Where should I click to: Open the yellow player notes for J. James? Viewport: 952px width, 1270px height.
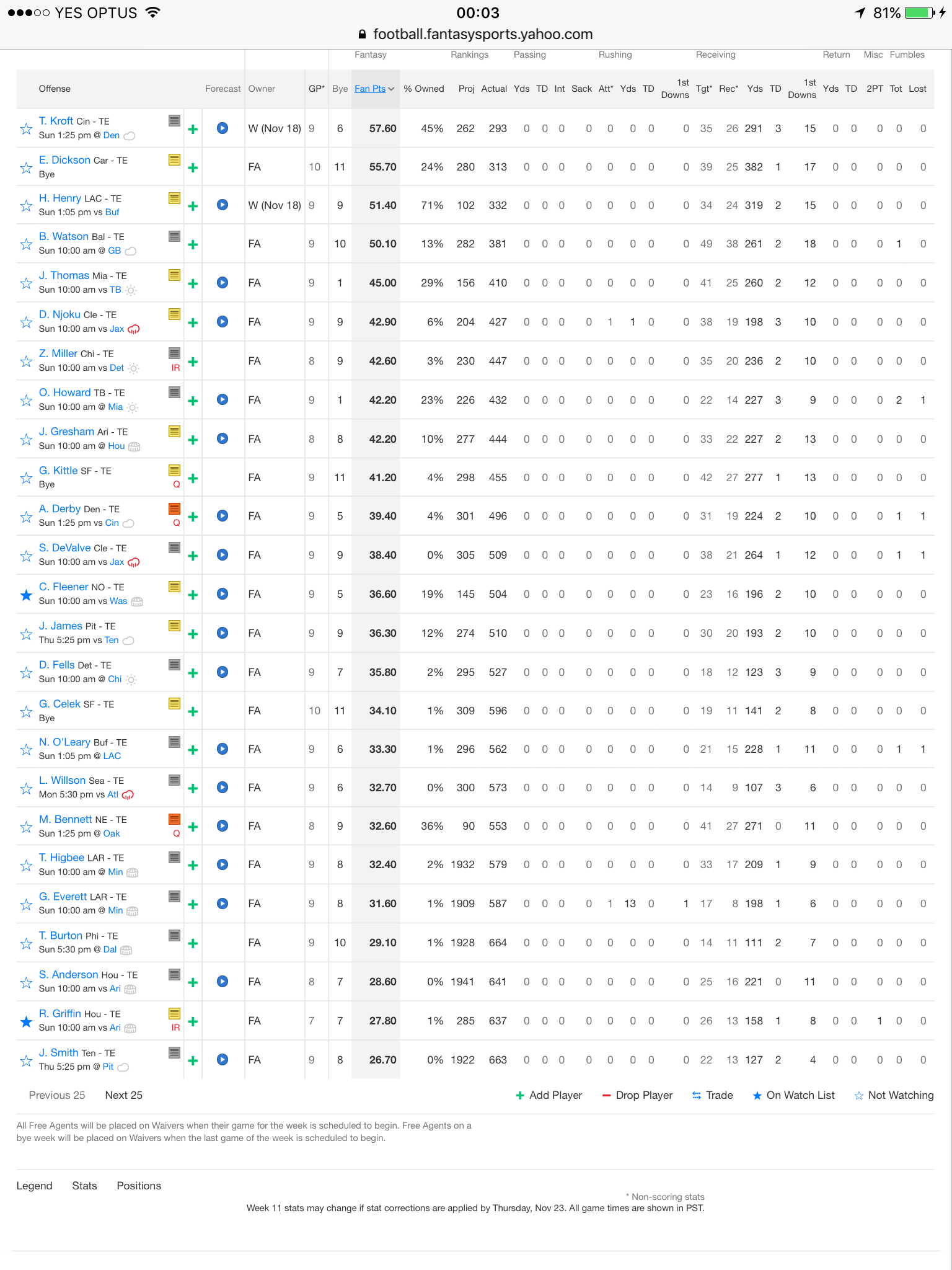coord(175,626)
